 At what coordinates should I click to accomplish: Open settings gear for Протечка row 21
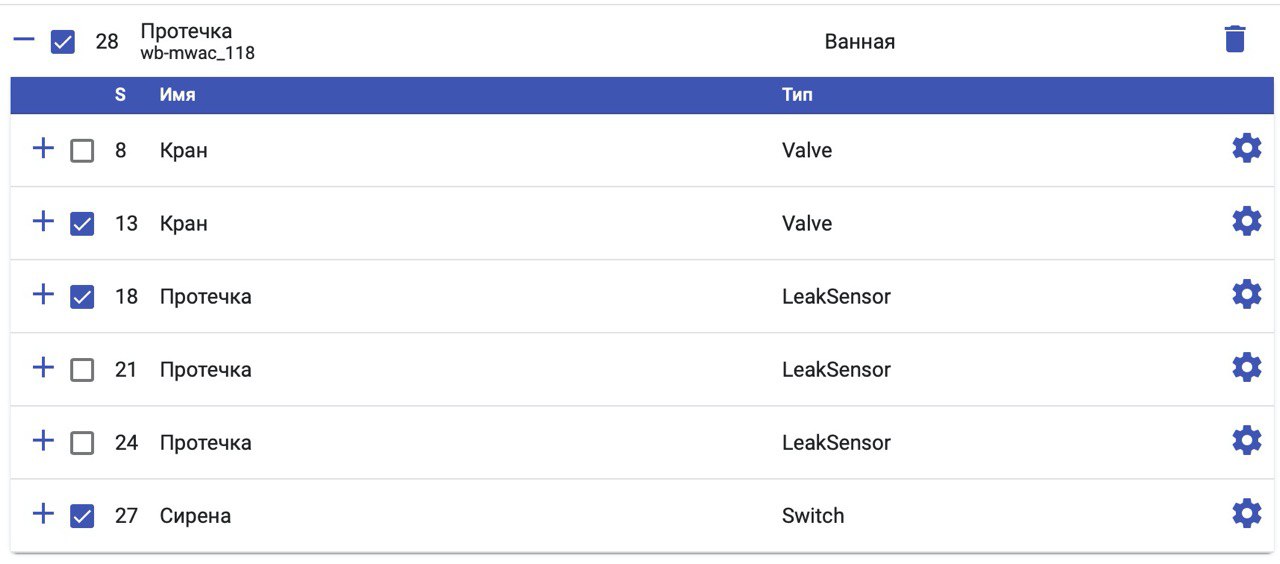[1246, 367]
